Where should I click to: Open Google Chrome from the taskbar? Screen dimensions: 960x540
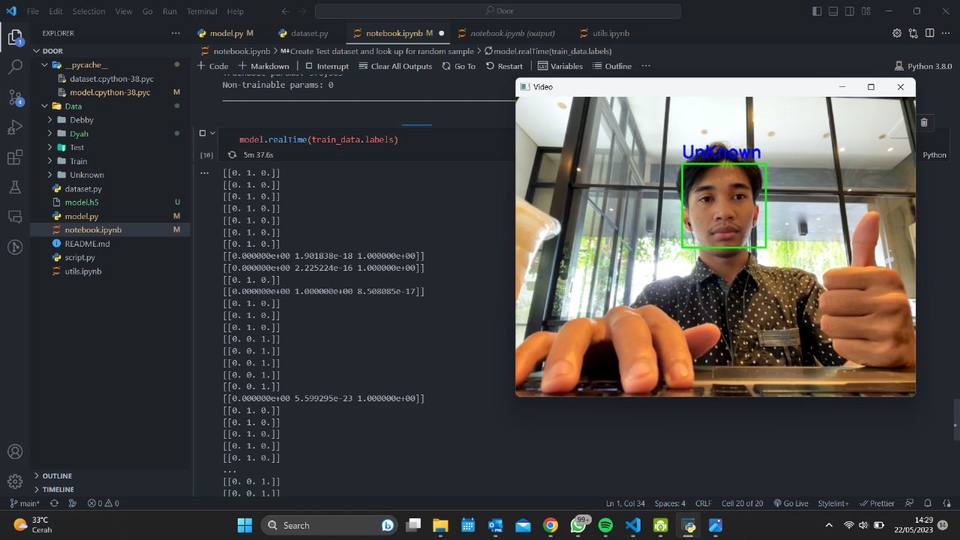[x=550, y=525]
